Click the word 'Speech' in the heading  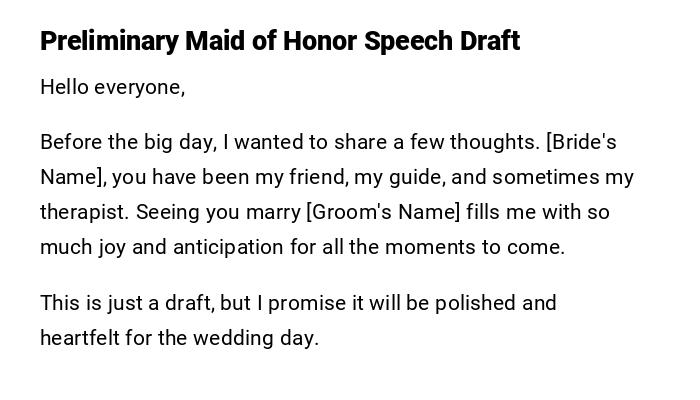[405, 41]
